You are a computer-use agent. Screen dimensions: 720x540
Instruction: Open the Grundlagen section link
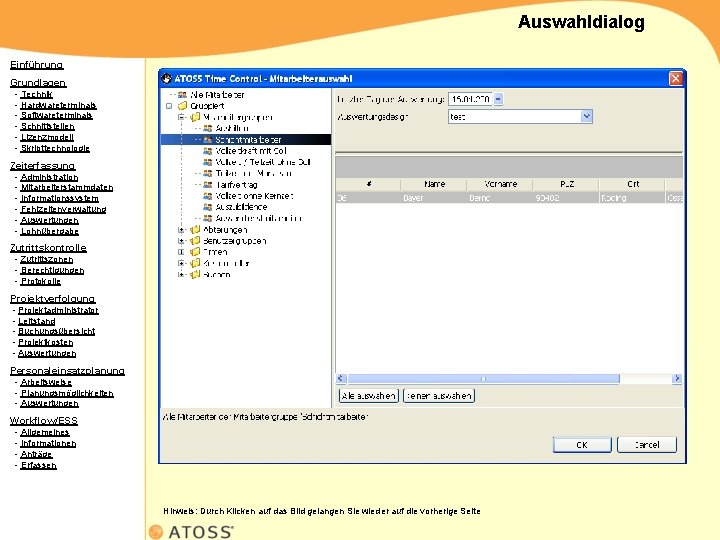click(38, 83)
